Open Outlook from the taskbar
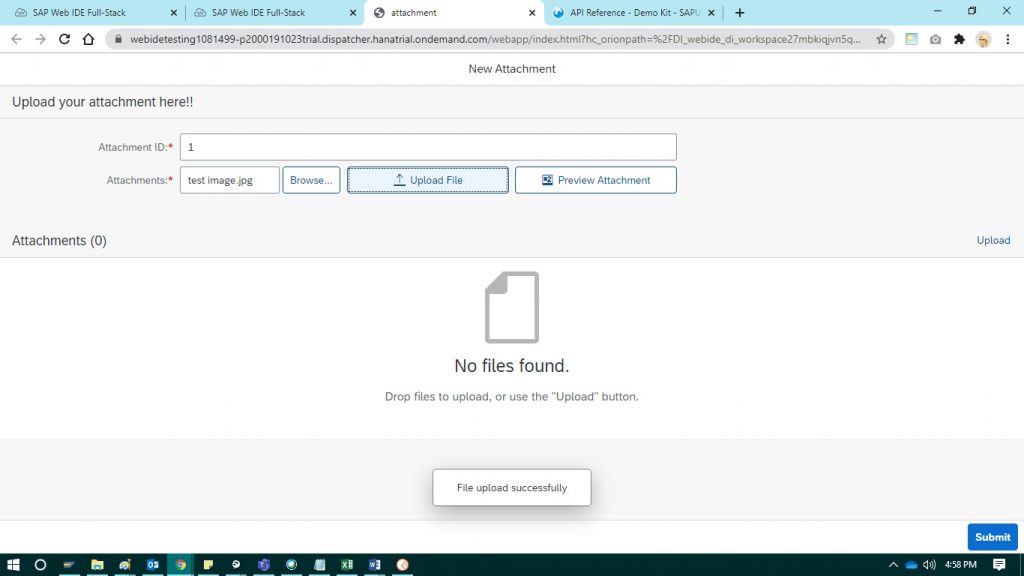Viewport: 1024px width, 576px height. coord(153,564)
